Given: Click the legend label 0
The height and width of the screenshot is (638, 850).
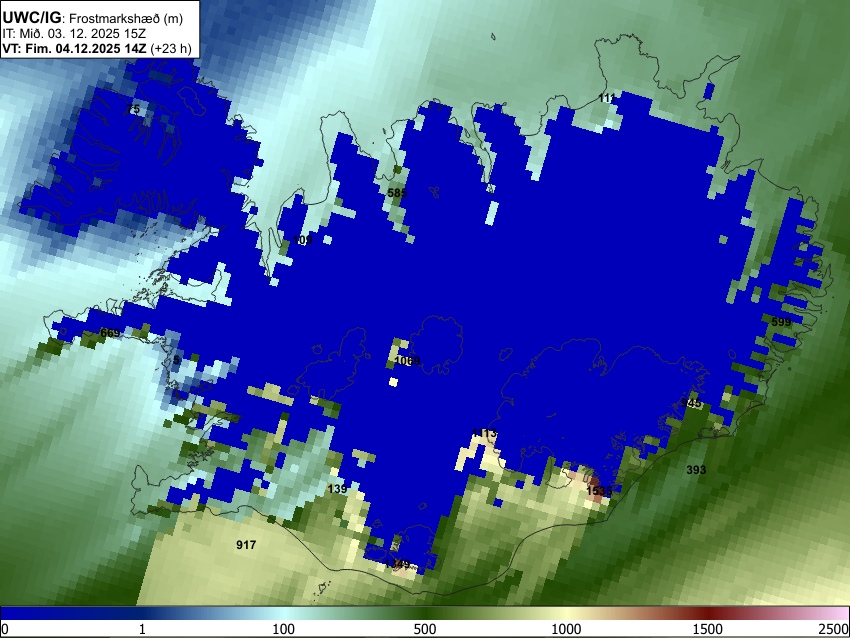Looking at the screenshot, I should tap(5, 629).
